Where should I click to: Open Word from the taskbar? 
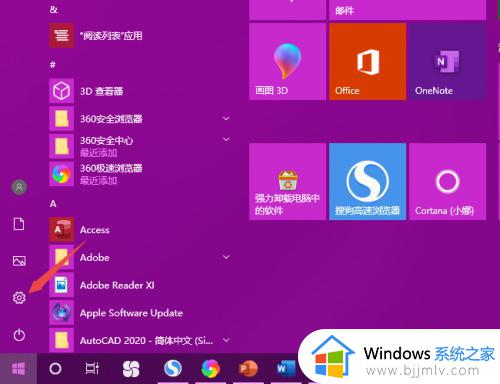point(286,368)
